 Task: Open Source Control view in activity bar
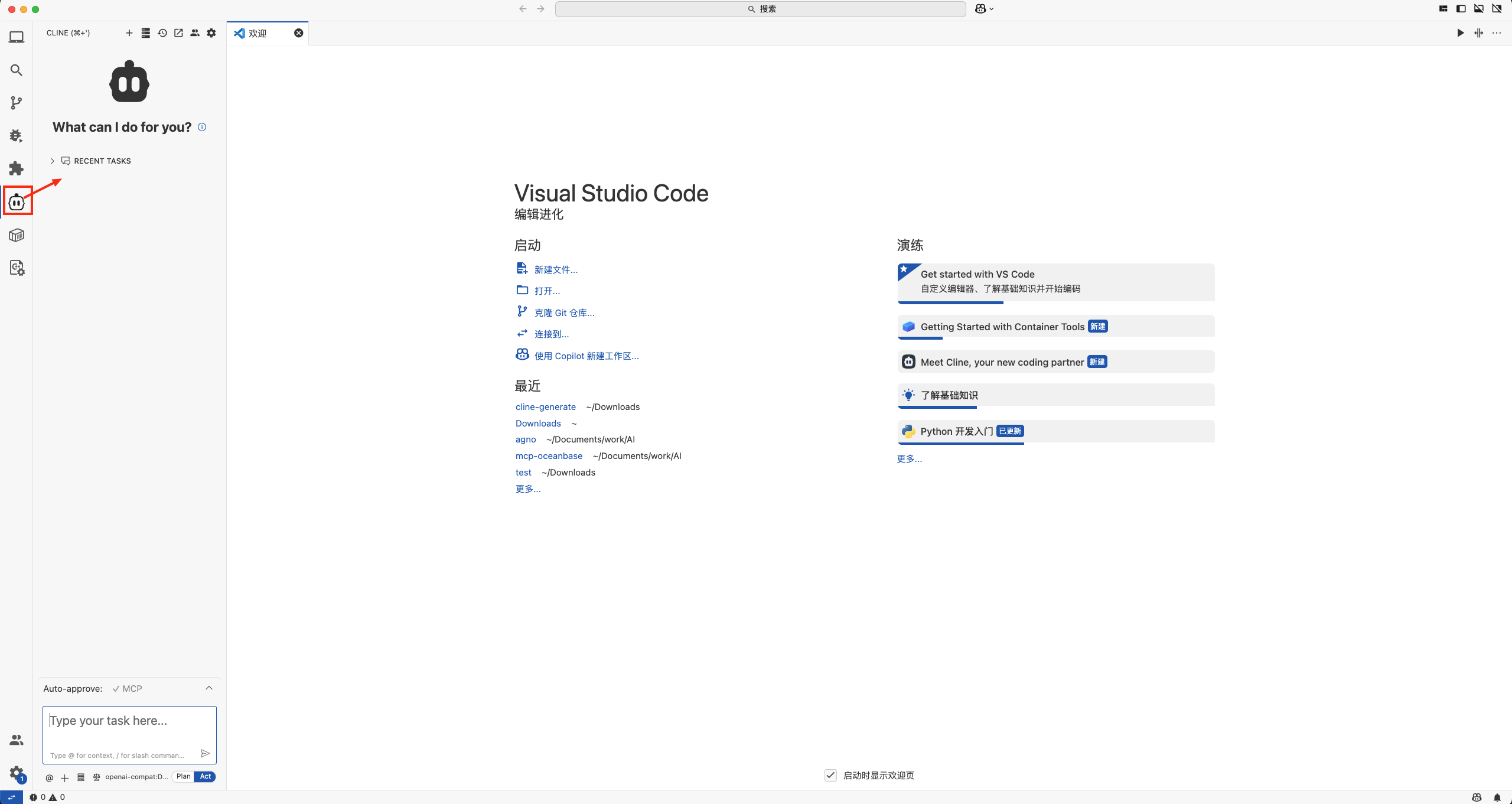coord(17,103)
